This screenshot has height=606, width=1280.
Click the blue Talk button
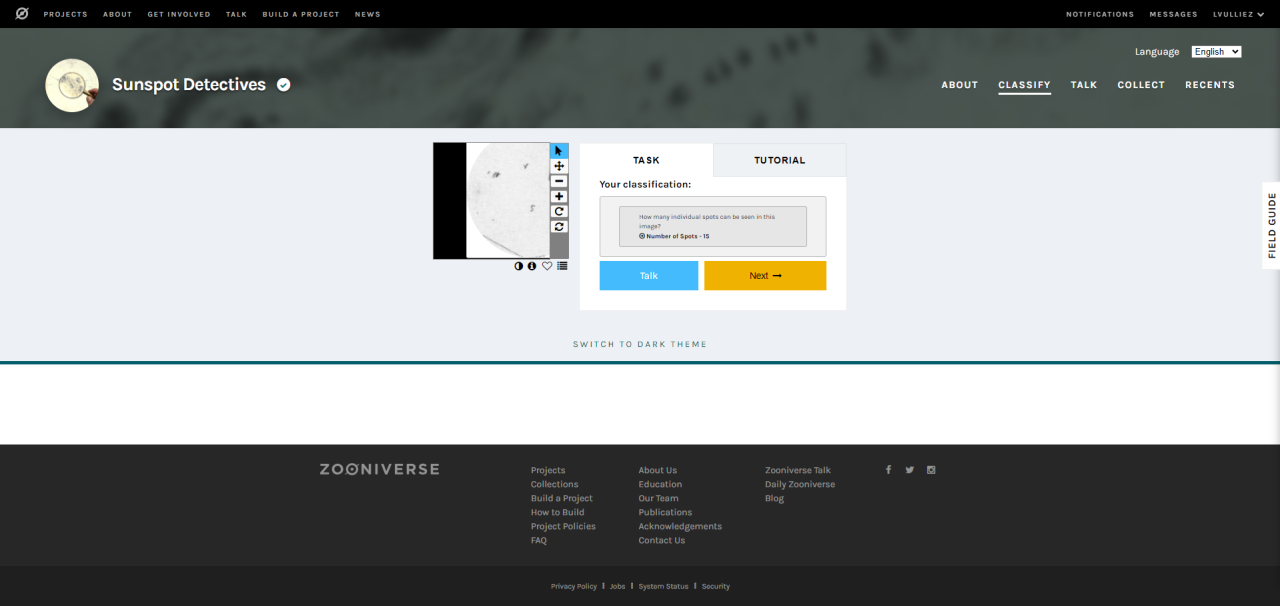point(649,276)
